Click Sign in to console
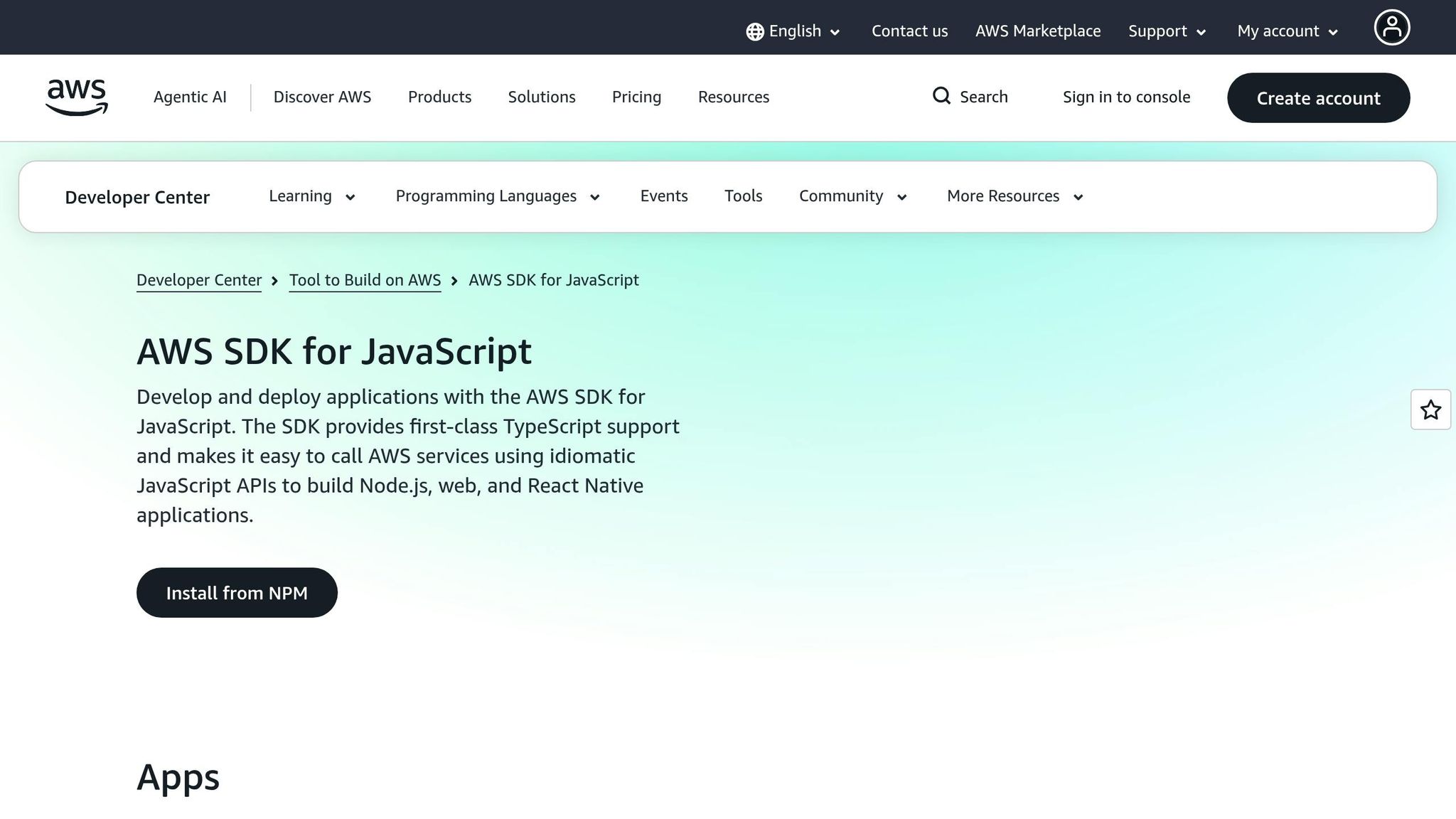 click(x=1126, y=97)
